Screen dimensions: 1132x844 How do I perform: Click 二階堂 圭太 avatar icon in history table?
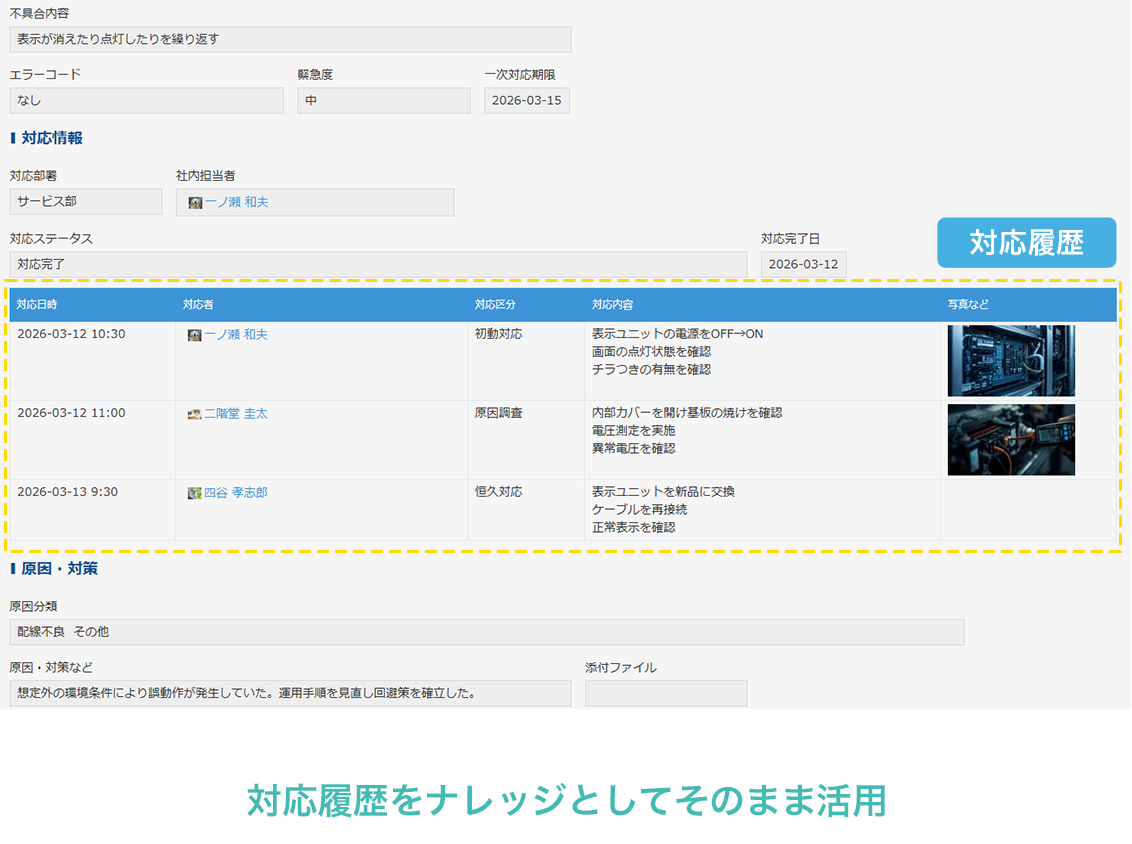pyautogui.click(x=195, y=414)
